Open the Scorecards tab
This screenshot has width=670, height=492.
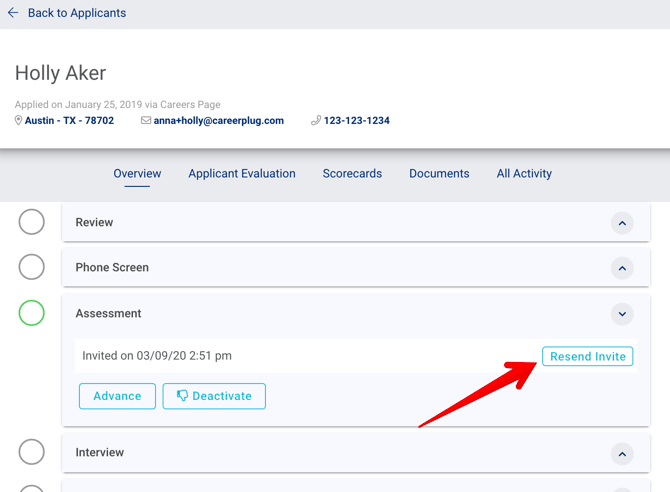point(352,174)
